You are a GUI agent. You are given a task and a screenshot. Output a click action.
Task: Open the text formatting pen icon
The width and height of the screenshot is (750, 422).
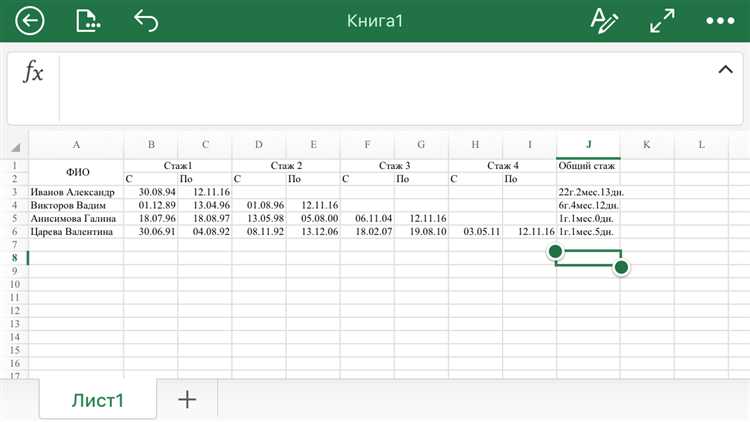pos(603,21)
